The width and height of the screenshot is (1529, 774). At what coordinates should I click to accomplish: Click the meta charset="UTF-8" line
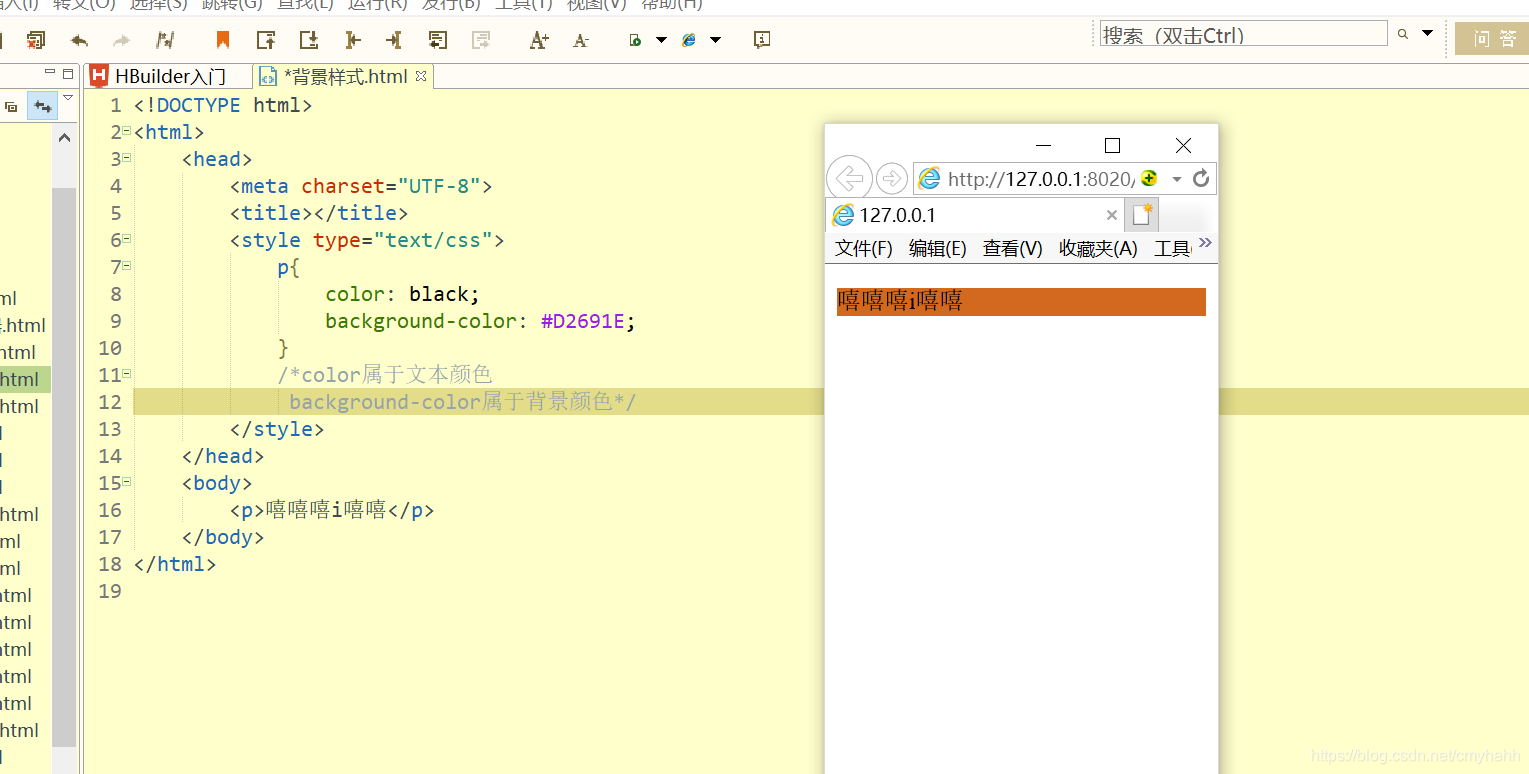tap(361, 186)
